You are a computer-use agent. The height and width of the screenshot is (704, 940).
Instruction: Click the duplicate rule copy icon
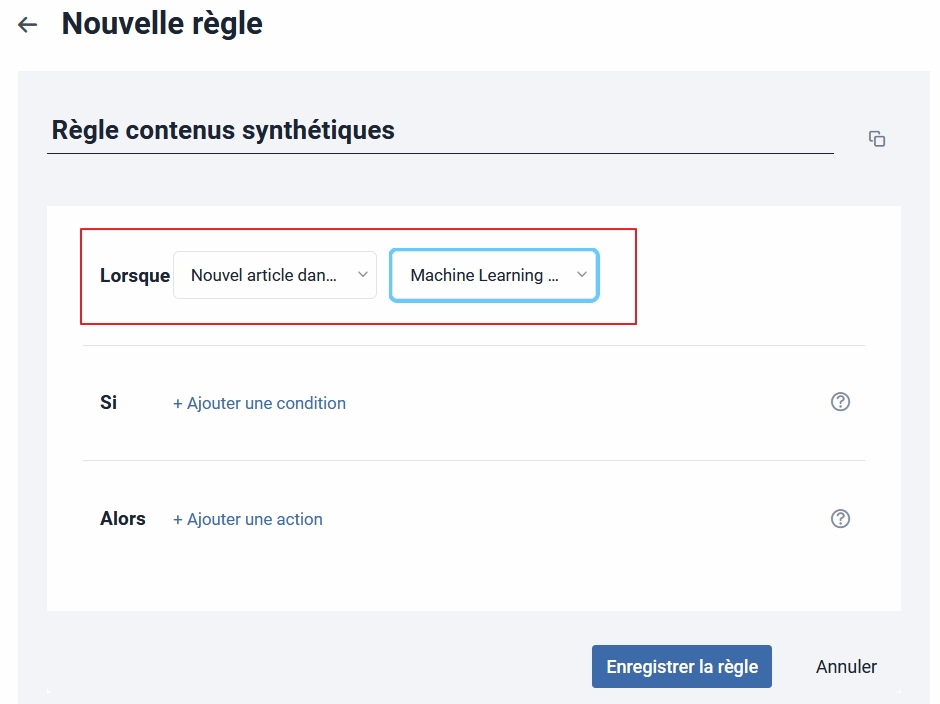tap(876, 139)
